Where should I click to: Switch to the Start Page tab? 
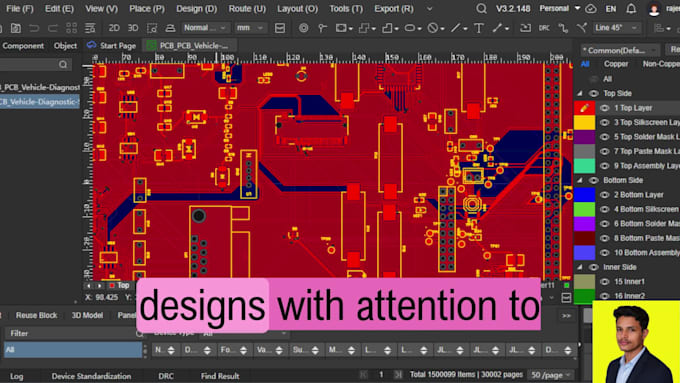(112, 46)
